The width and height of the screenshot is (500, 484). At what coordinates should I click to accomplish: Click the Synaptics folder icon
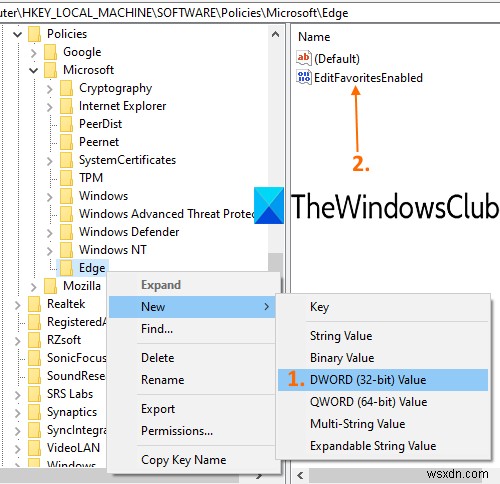pos(34,412)
